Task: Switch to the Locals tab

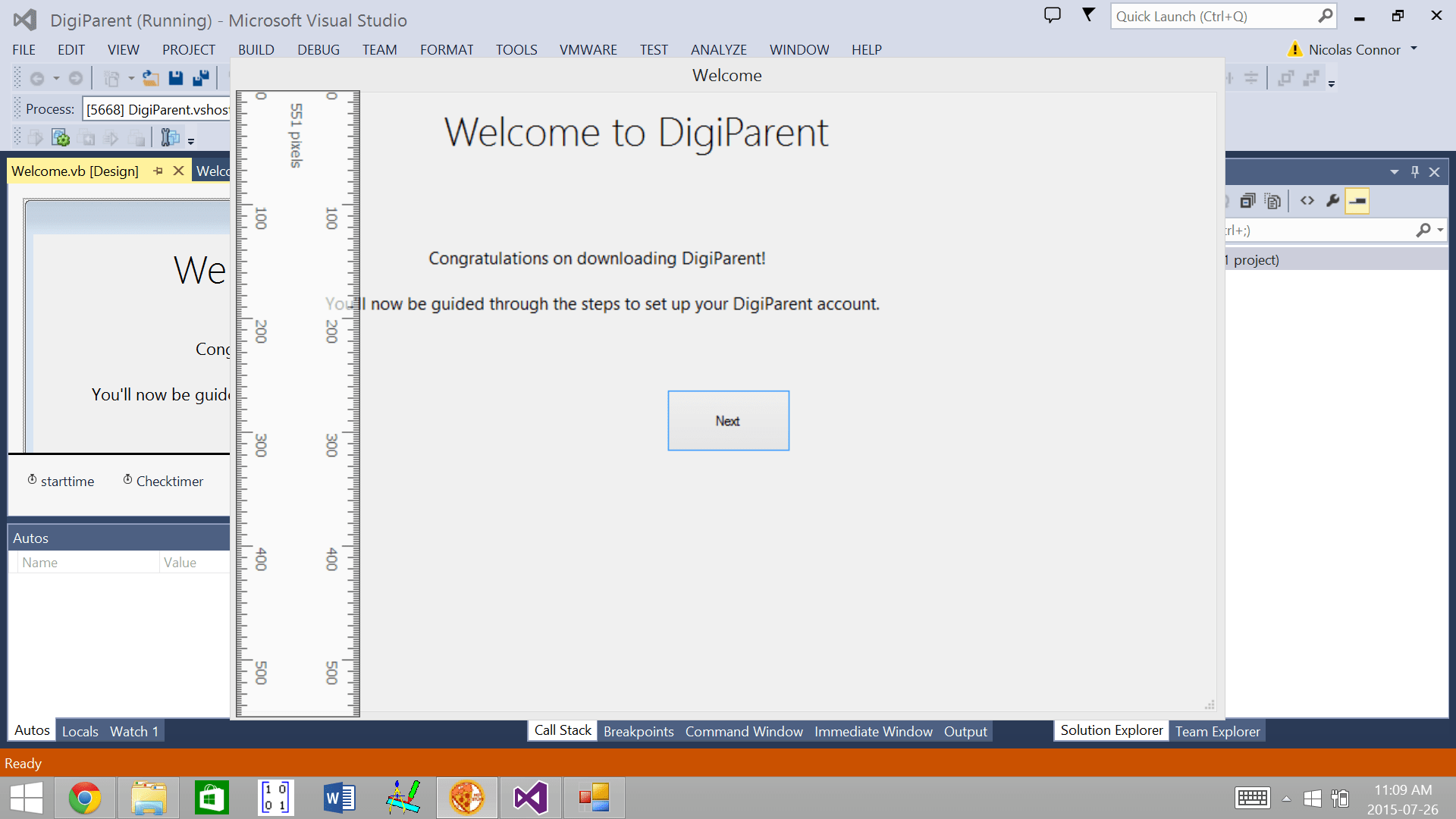Action: (x=80, y=731)
